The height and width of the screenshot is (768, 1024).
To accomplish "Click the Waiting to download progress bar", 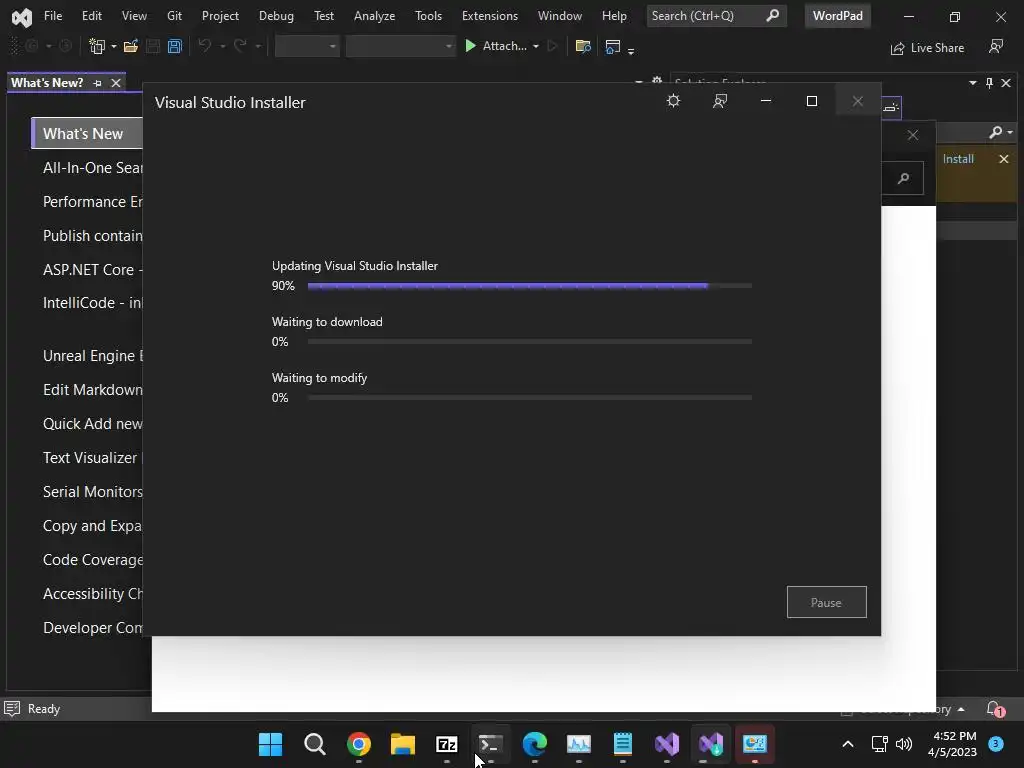I will click(x=530, y=342).
